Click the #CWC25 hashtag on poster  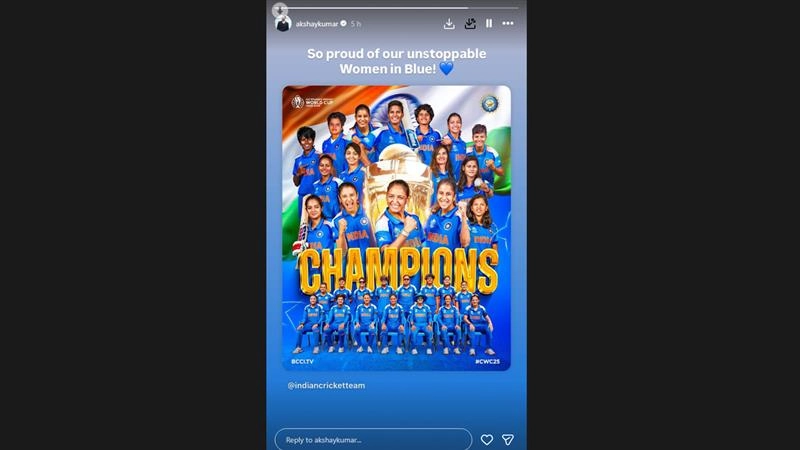(x=487, y=361)
